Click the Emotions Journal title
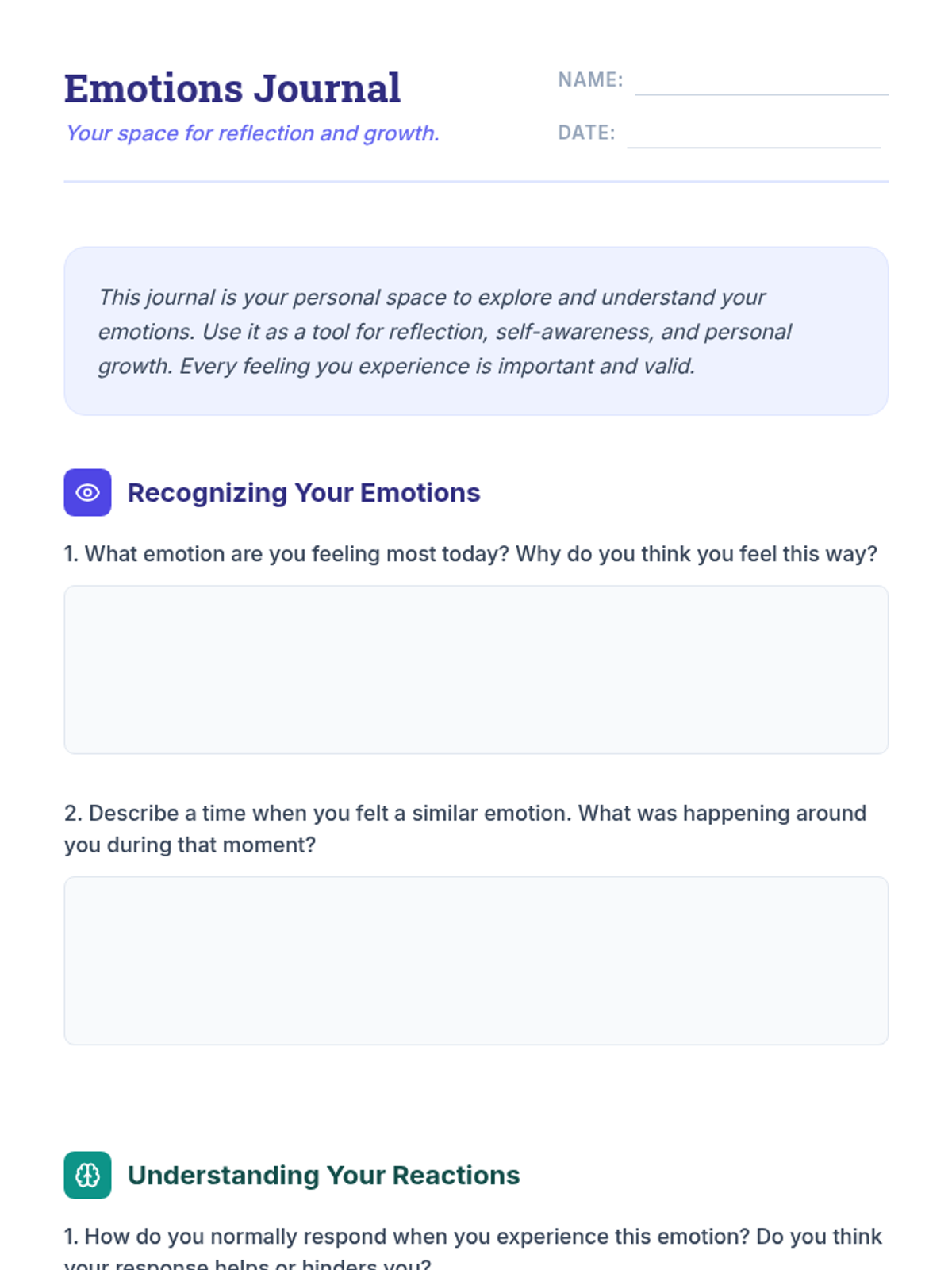952x1270 pixels. (x=232, y=88)
